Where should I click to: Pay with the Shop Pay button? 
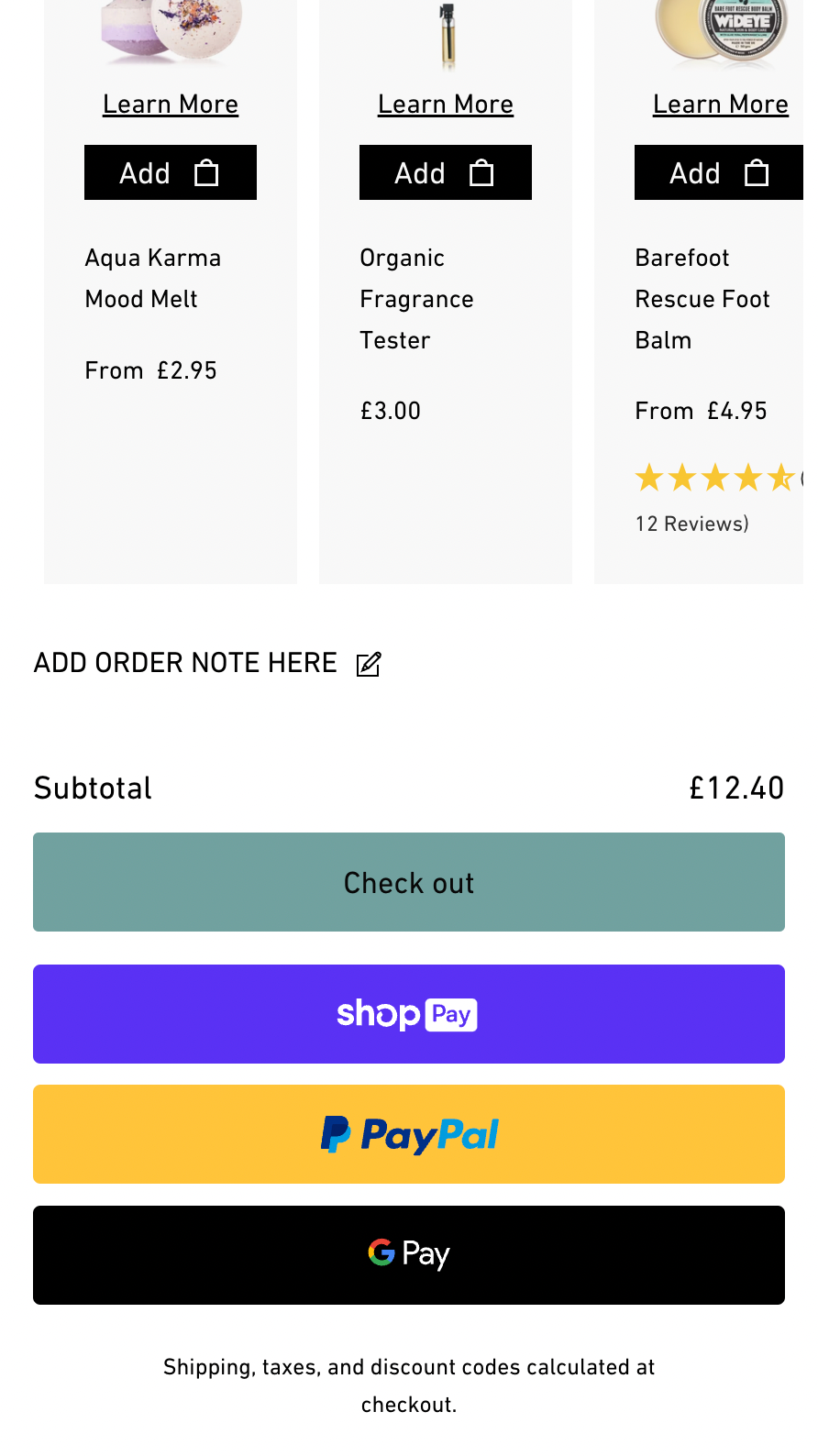409,1014
